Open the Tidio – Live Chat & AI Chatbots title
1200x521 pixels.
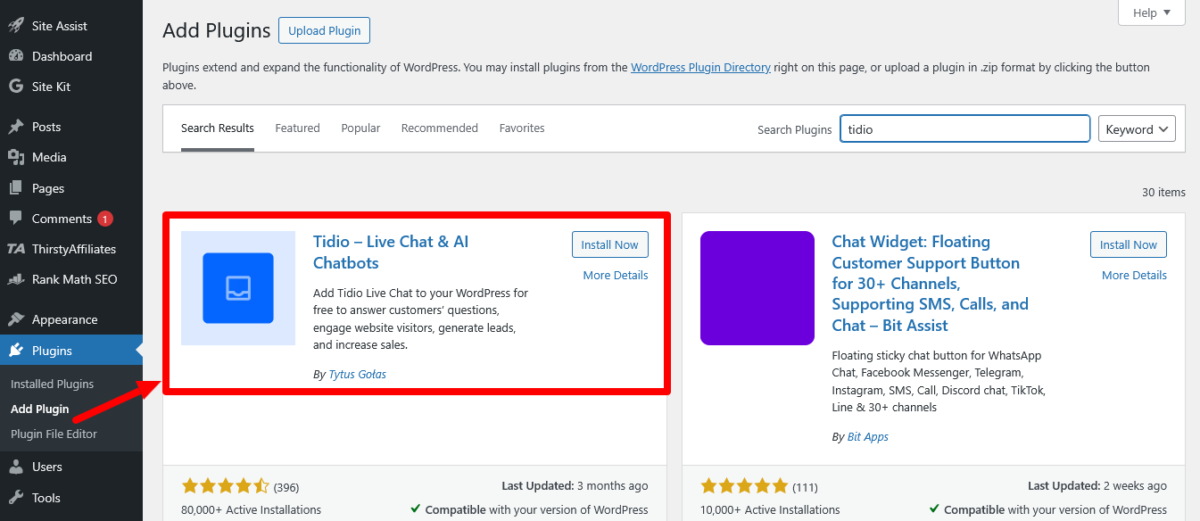390,252
